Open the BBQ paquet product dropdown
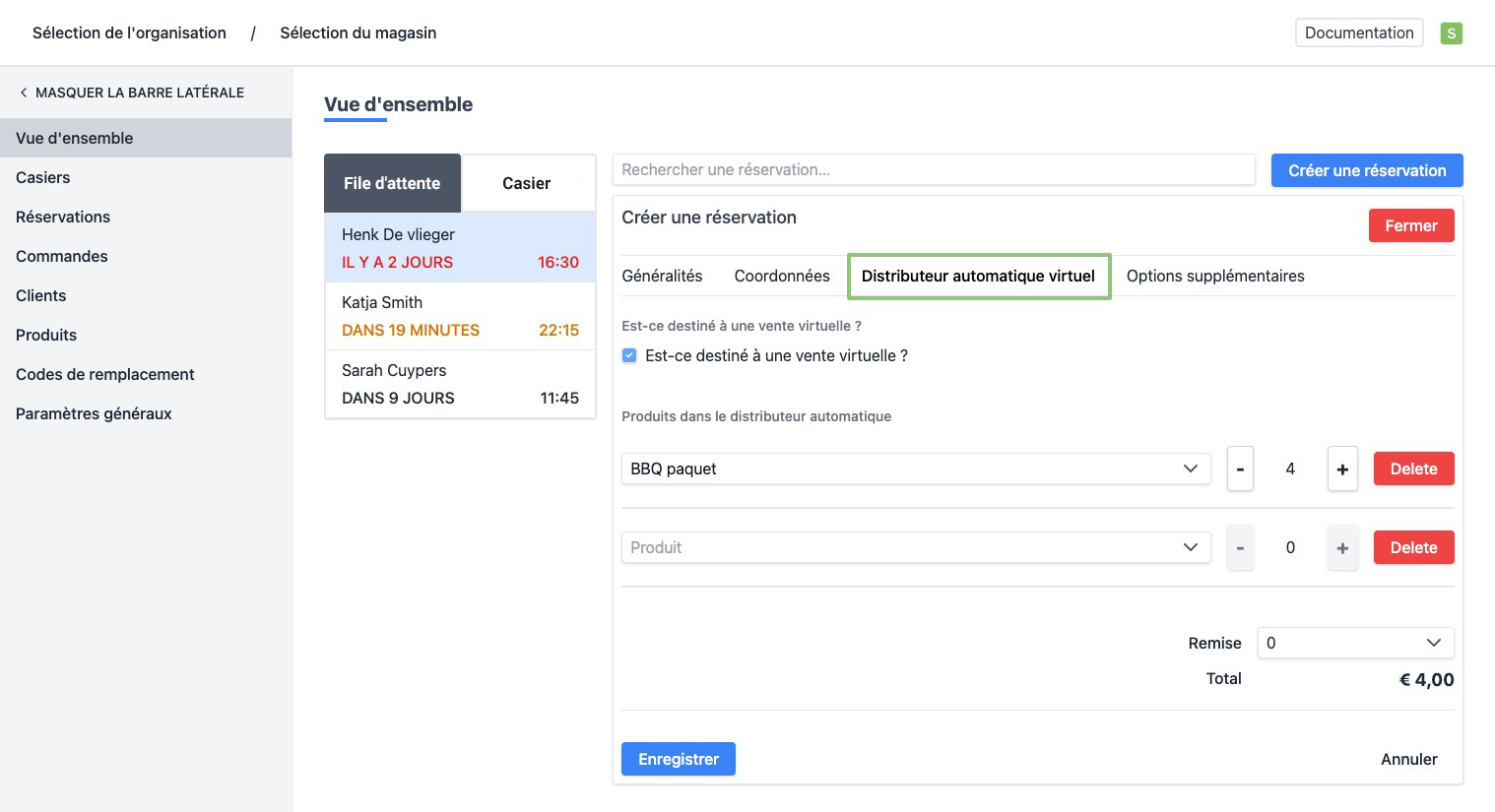Image resolution: width=1495 pixels, height=812 pixels. click(x=915, y=468)
